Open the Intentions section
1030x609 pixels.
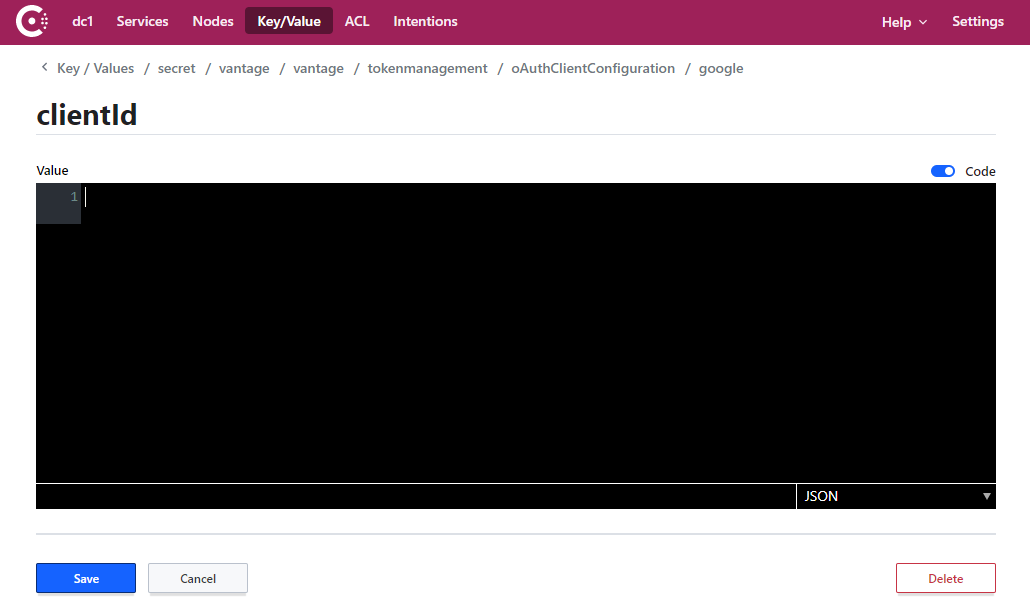click(425, 21)
